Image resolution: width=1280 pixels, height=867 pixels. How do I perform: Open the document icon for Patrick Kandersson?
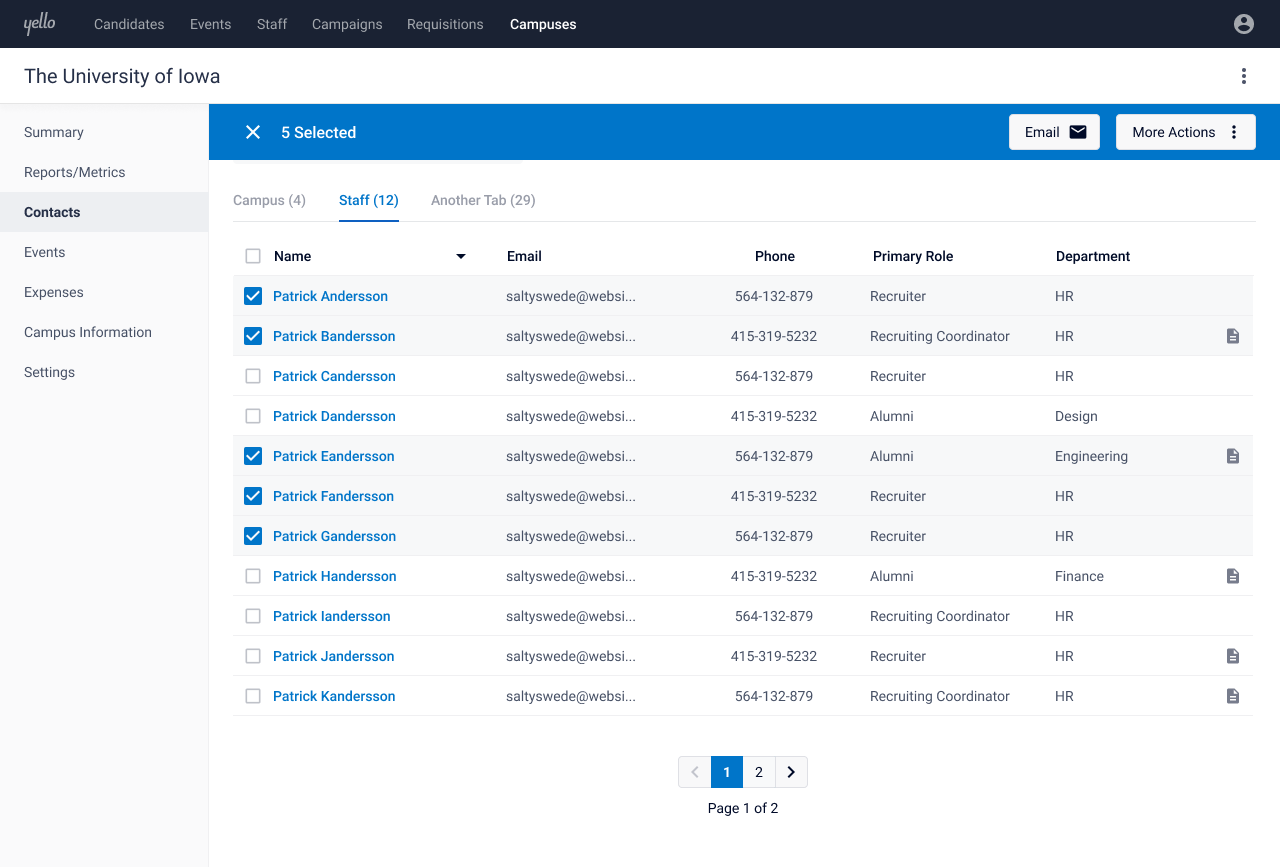tap(1233, 696)
